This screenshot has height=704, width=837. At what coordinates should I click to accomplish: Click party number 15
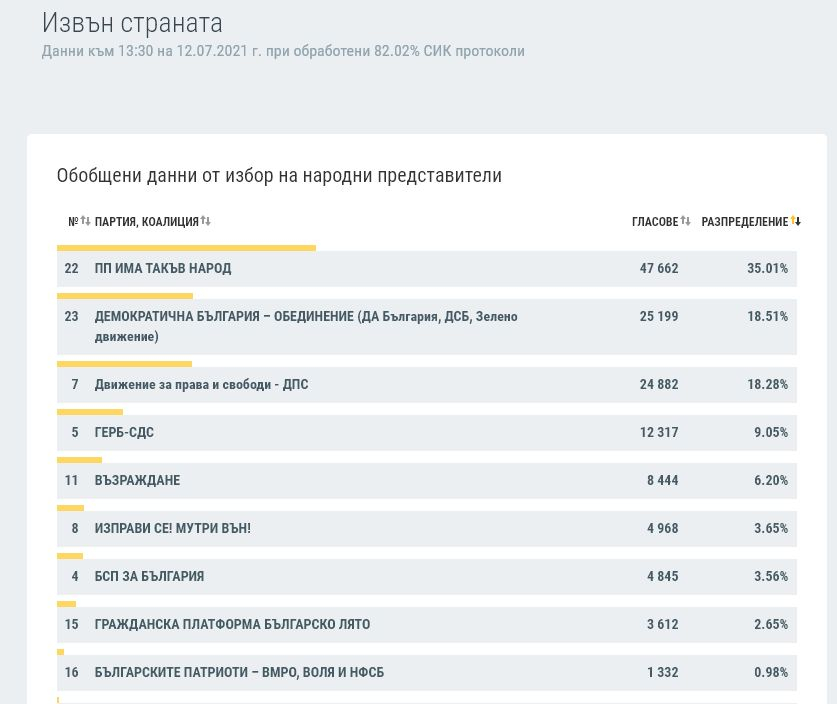tap(72, 625)
